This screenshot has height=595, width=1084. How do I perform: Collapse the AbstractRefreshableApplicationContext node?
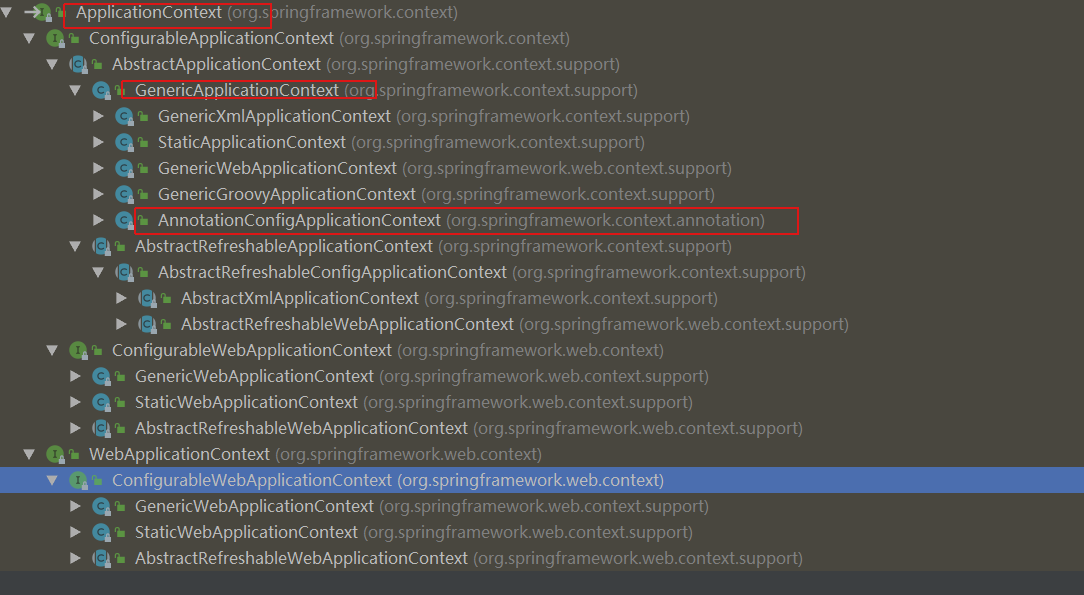click(75, 246)
